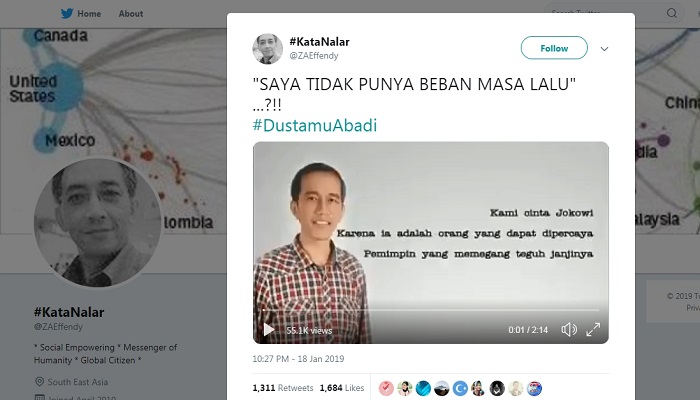This screenshot has height=400, width=700.
Task: Click the South East Asia location pin icon
Action: coord(39,382)
